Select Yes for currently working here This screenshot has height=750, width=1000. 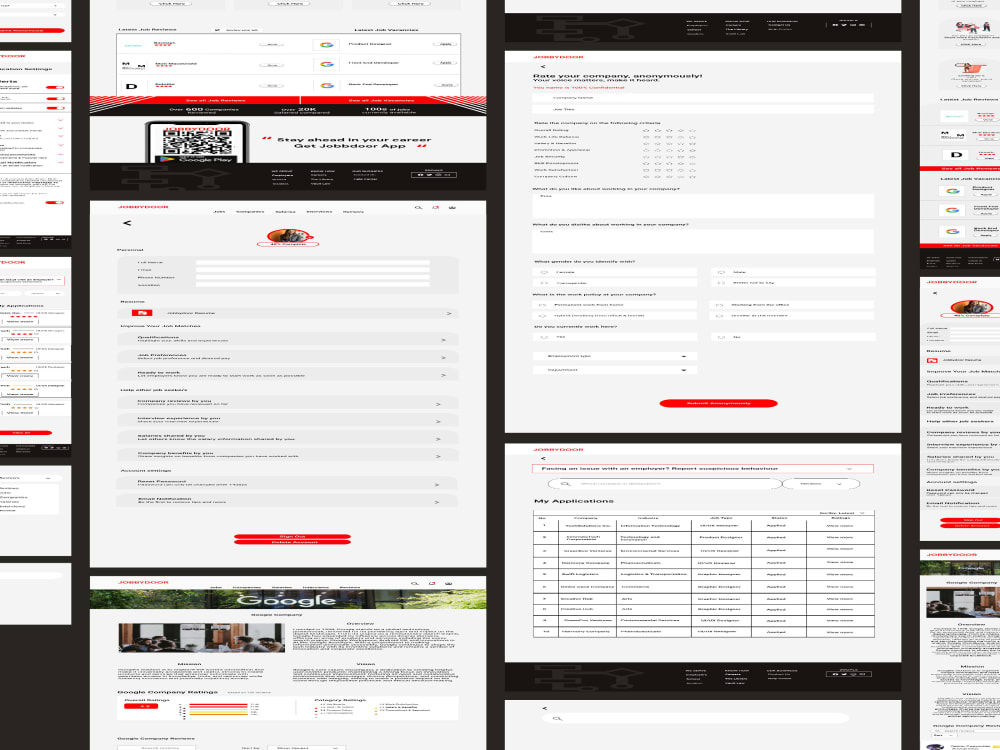tap(543, 335)
